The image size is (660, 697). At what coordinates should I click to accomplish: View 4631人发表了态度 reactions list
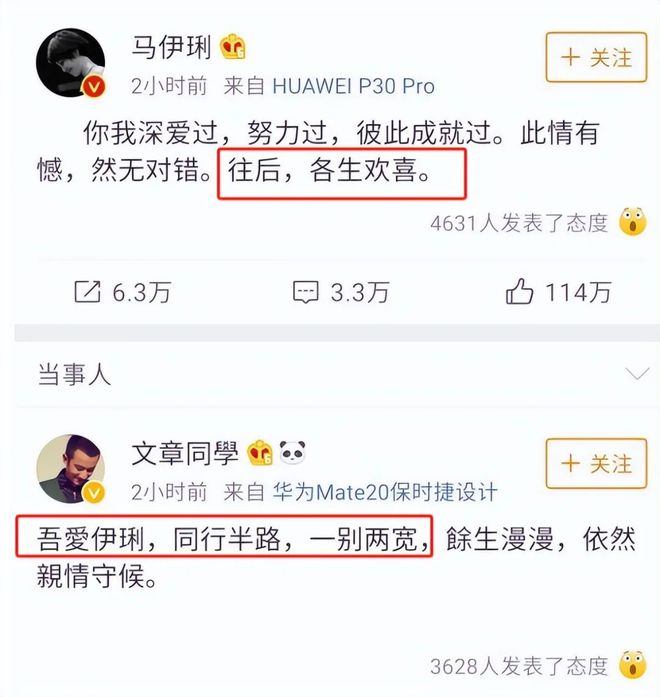coord(519,223)
